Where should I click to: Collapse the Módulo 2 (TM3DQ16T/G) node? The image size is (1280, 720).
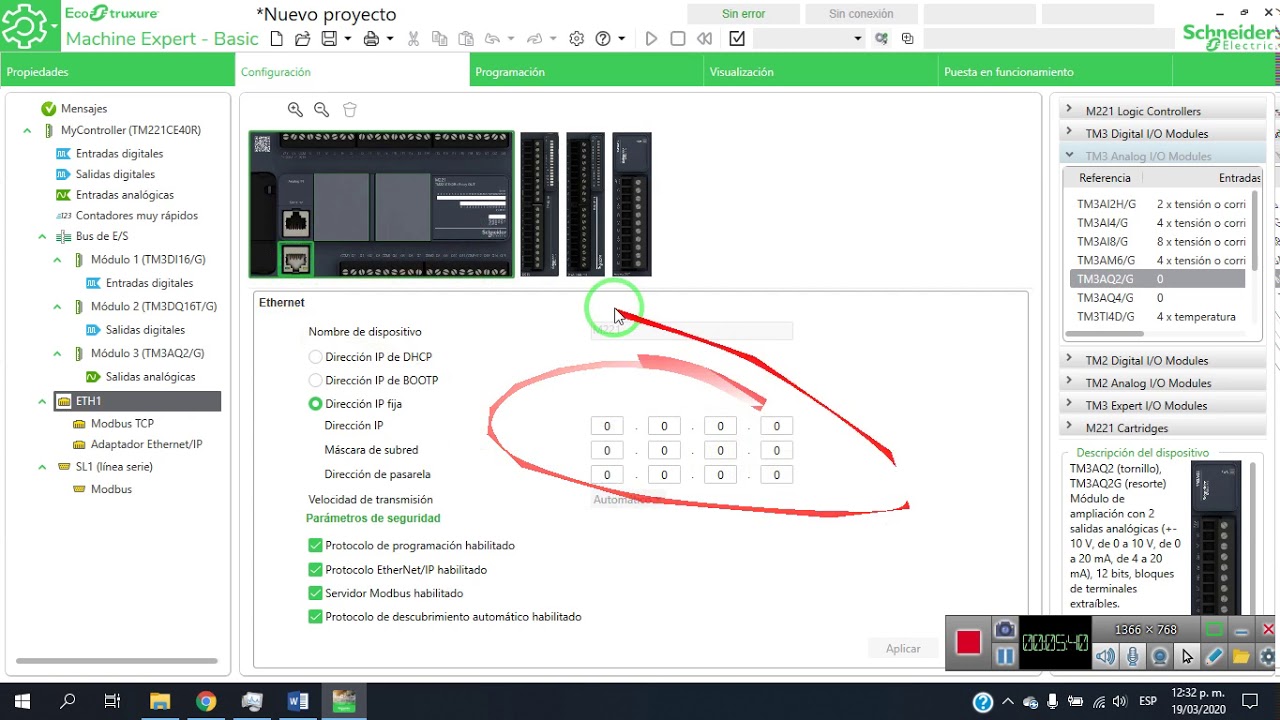coord(57,307)
